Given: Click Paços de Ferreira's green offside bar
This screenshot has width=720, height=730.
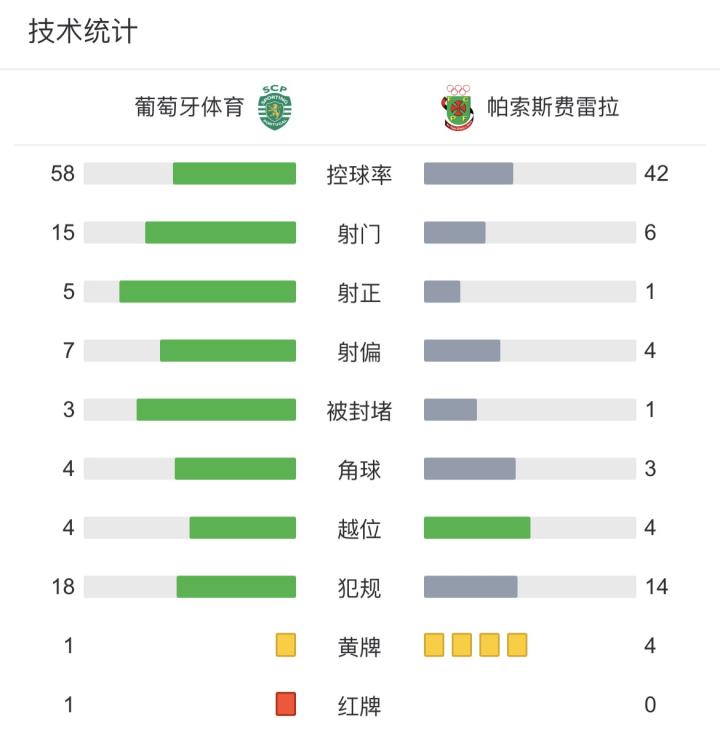Looking at the screenshot, I should pos(477,528).
